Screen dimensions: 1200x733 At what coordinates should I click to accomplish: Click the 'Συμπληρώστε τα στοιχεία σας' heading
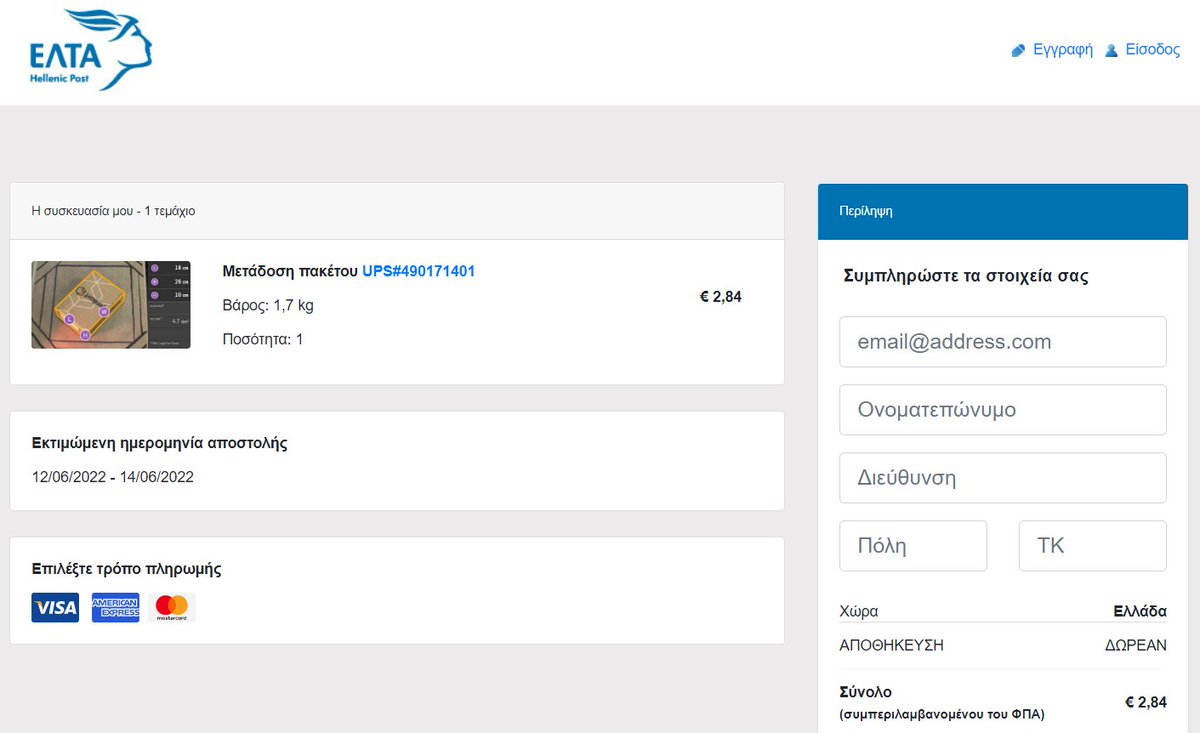point(966,276)
